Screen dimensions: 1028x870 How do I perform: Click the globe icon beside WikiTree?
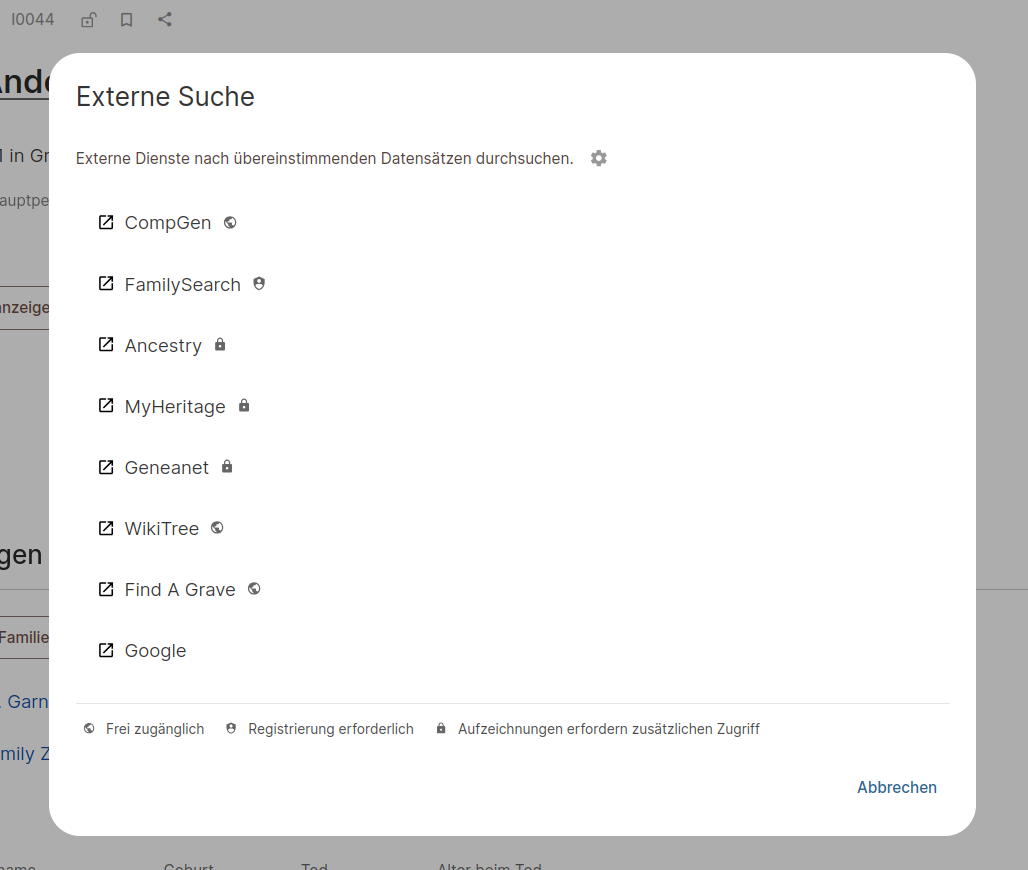[217, 528]
